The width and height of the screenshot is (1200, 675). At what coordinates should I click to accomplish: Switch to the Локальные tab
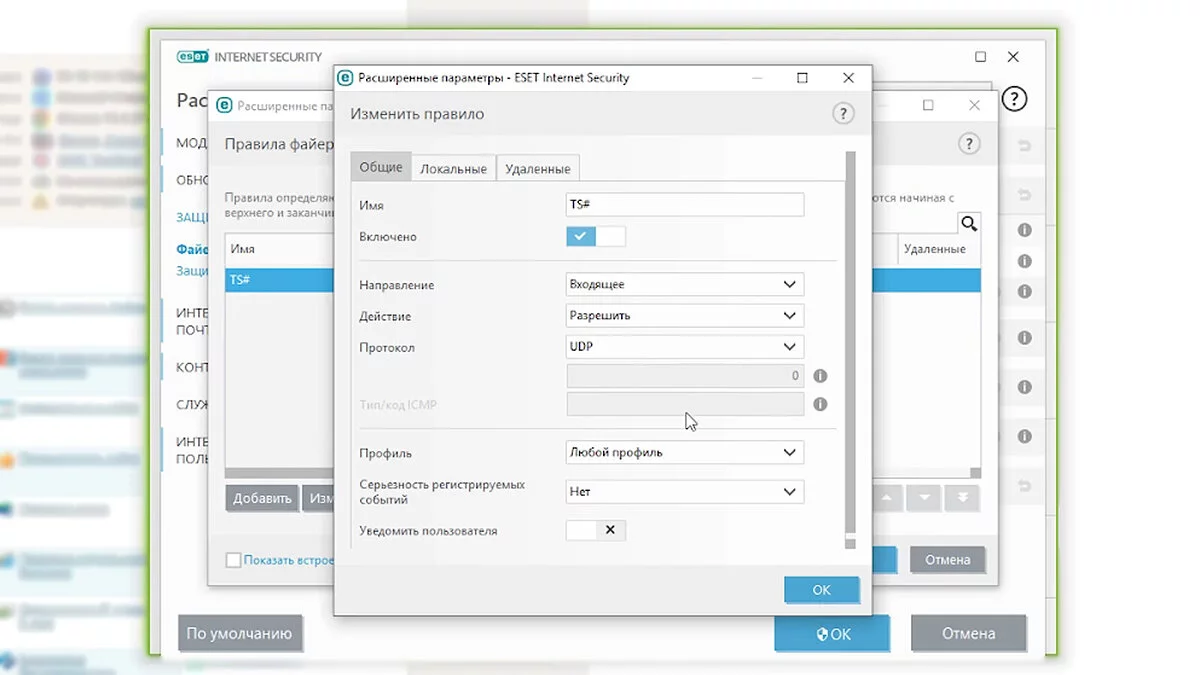pos(453,169)
